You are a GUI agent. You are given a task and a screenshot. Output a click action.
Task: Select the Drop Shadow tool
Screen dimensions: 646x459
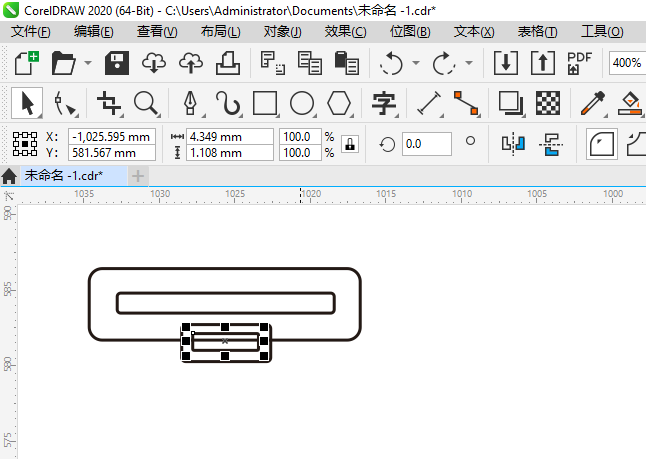pyautogui.click(x=510, y=103)
